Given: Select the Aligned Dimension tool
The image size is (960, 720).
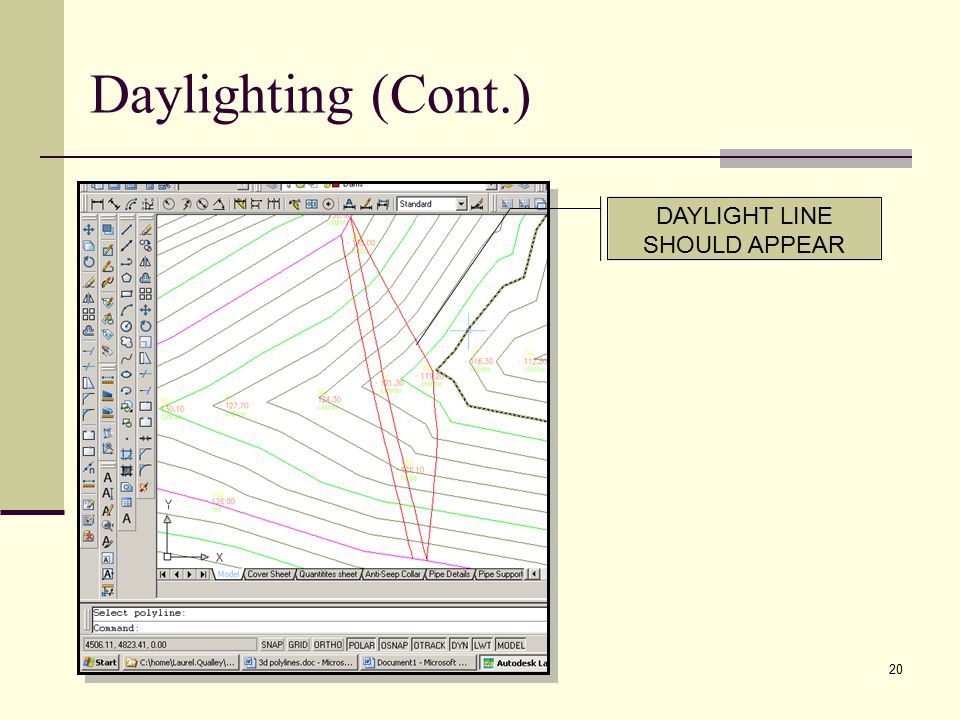Looking at the screenshot, I should point(114,204).
